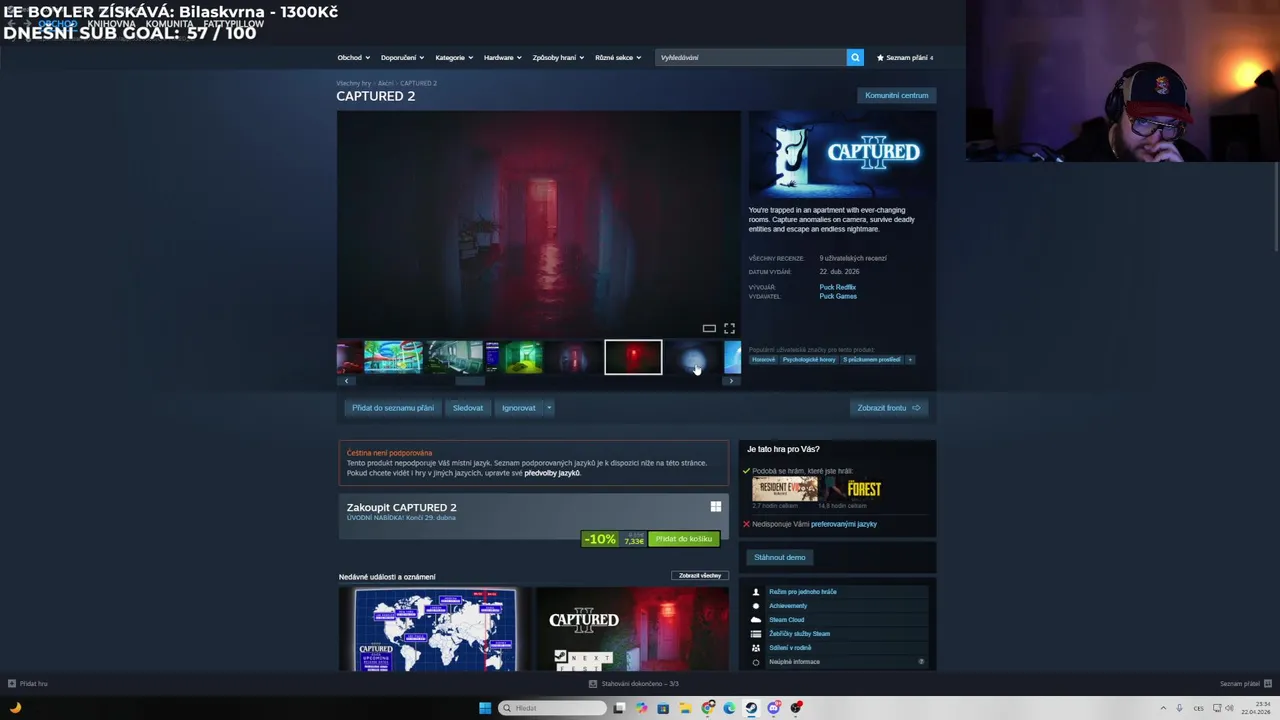The width and height of the screenshot is (1280, 720).
Task: Enter fullscreen on the media player
Action: [729, 328]
